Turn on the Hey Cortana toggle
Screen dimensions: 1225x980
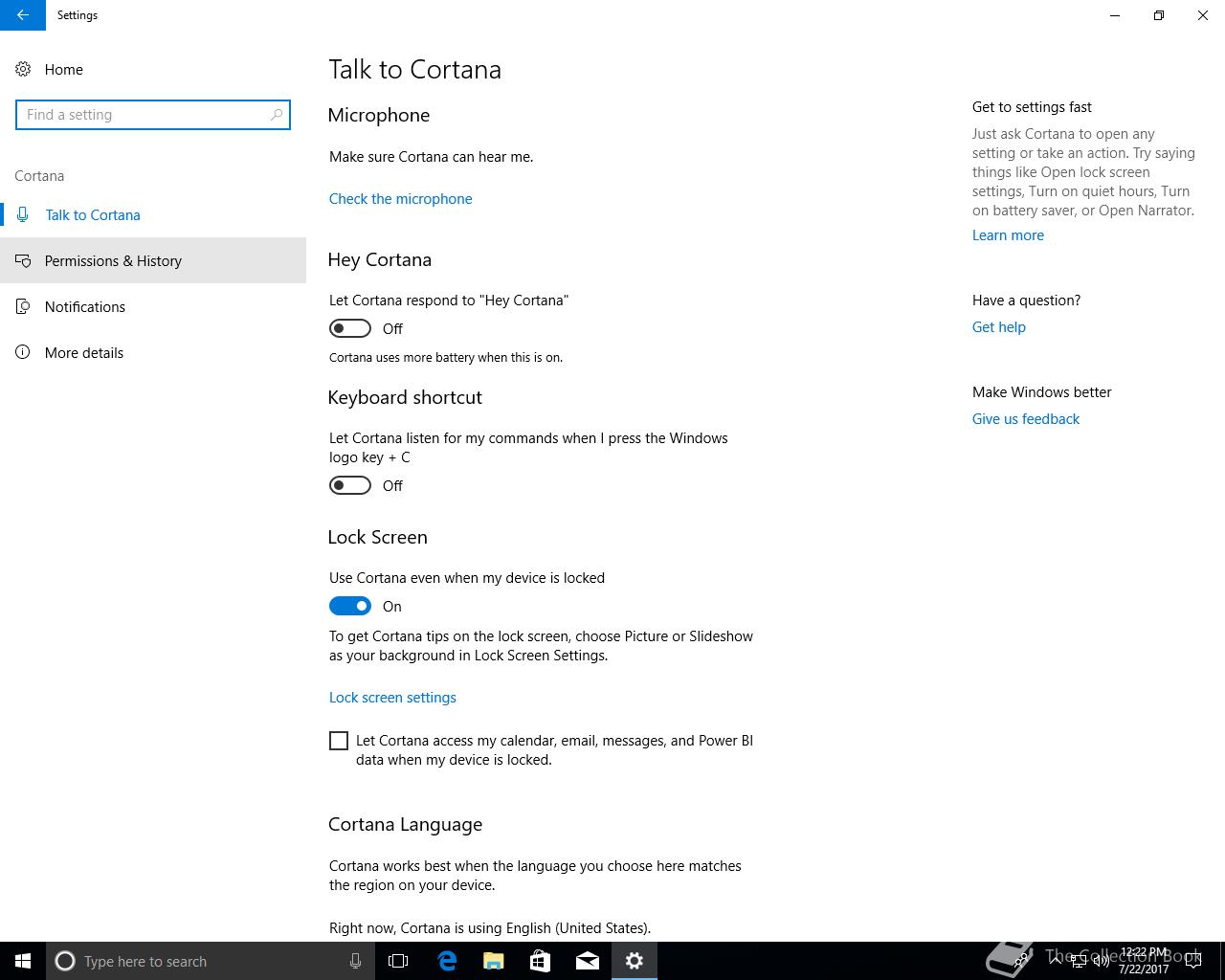pyautogui.click(x=350, y=328)
